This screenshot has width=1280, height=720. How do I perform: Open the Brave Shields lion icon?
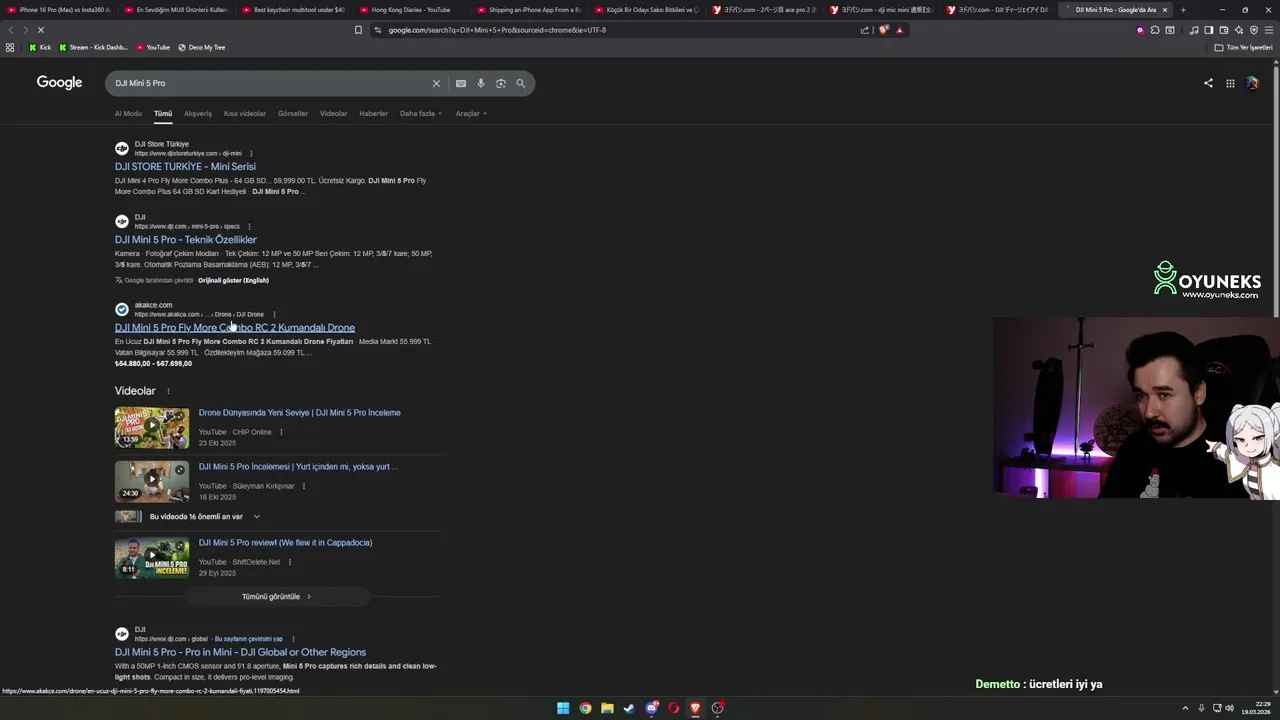[883, 30]
